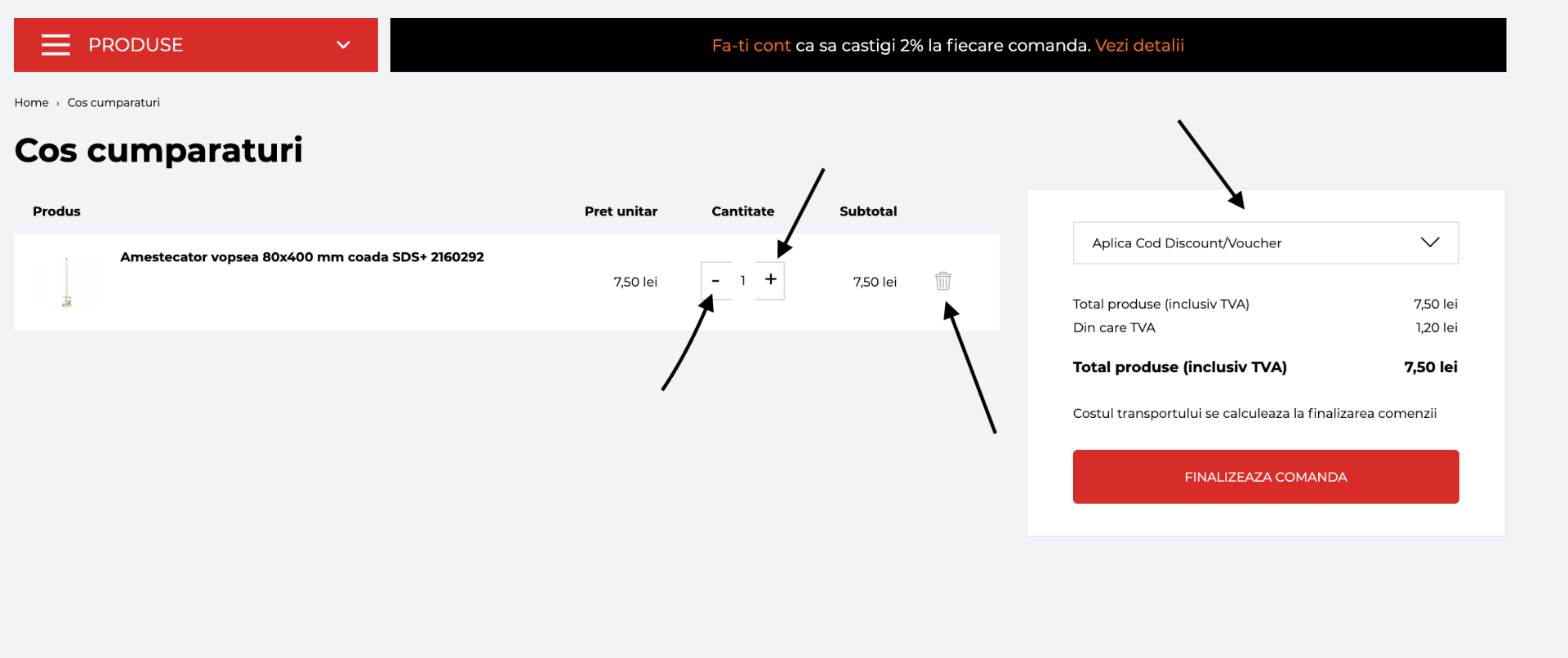Viewport: 1568px width, 658px height.
Task: Increase quantity with the plus button
Action: pyautogui.click(x=770, y=280)
